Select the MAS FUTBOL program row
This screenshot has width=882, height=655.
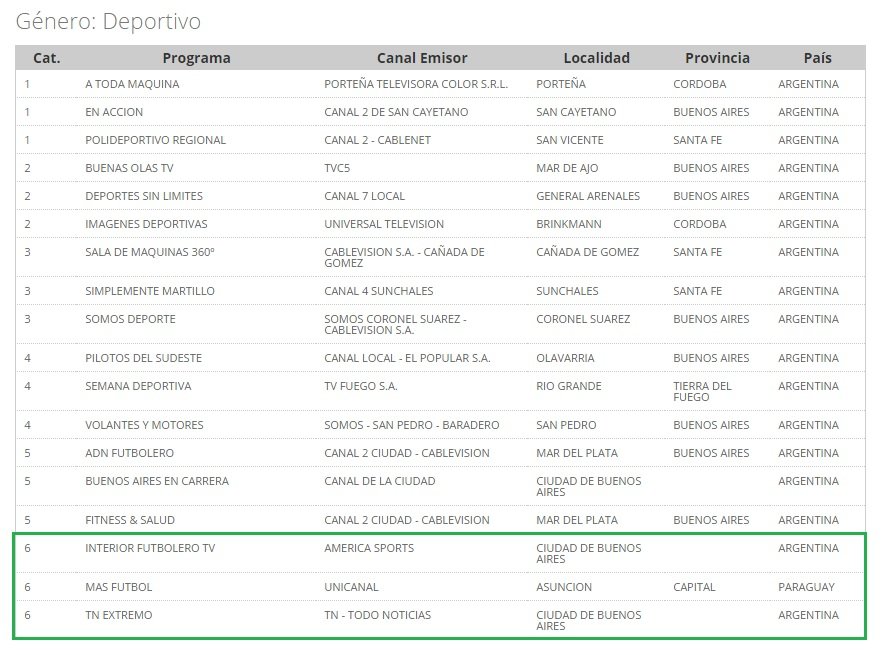440,587
